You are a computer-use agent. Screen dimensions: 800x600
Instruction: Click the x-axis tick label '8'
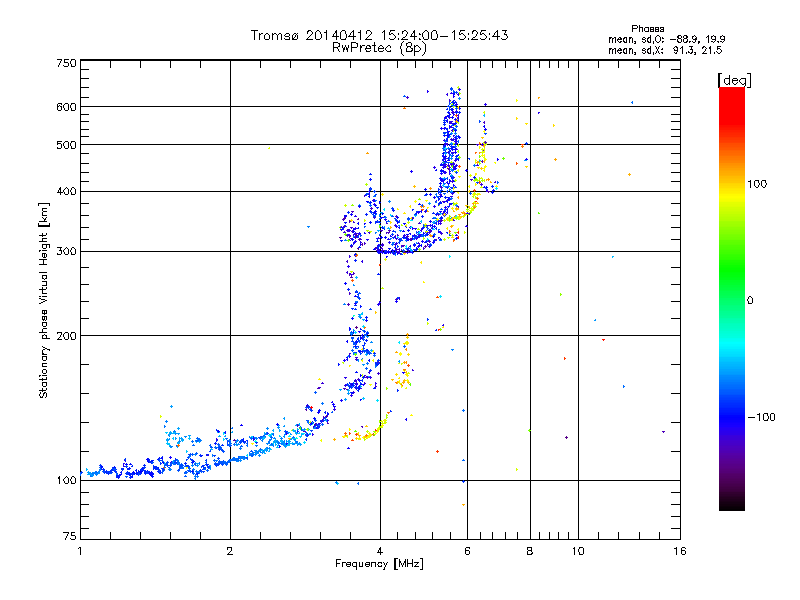[x=530, y=551]
